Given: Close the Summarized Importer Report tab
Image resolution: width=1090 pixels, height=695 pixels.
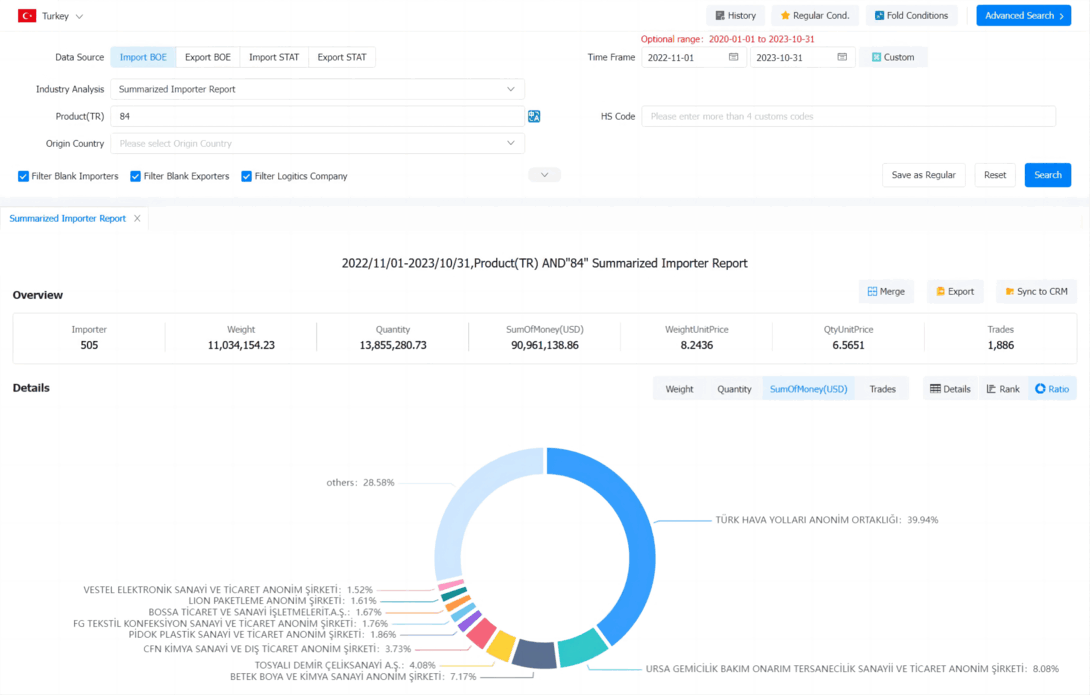Looking at the screenshot, I should coord(137,218).
